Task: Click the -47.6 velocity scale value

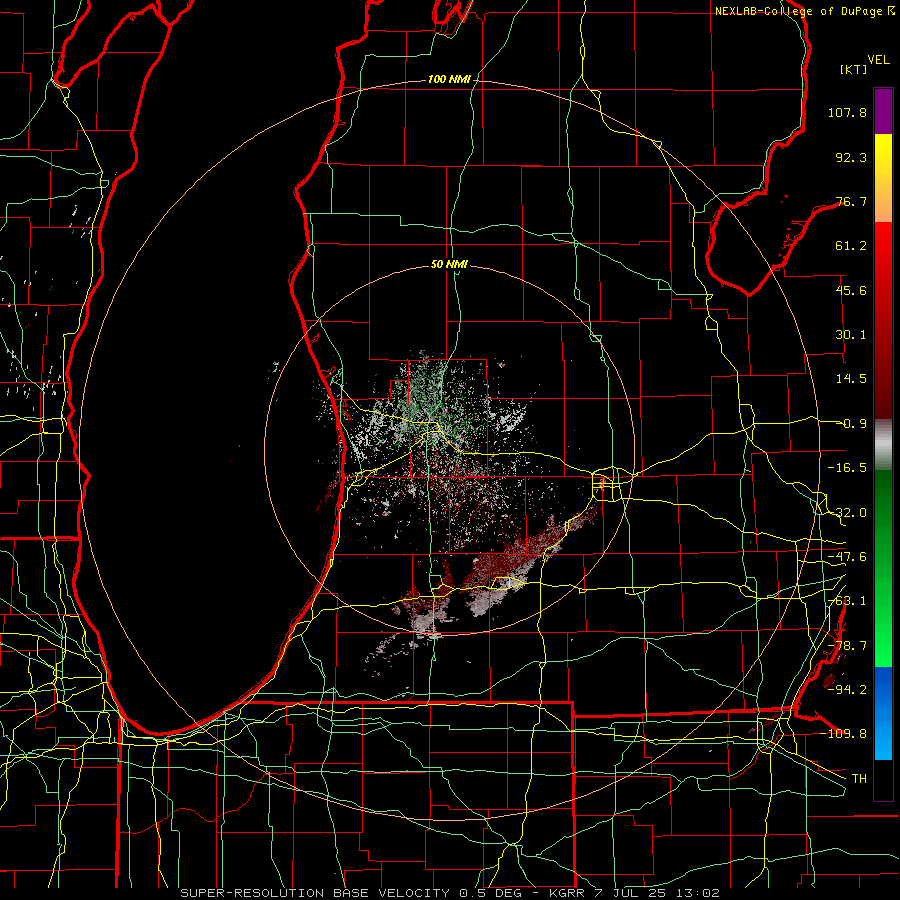Action: (x=847, y=557)
